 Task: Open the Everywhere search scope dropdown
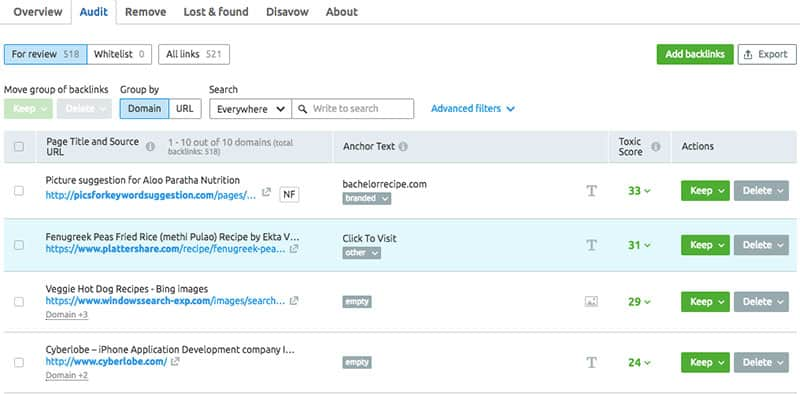click(251, 109)
